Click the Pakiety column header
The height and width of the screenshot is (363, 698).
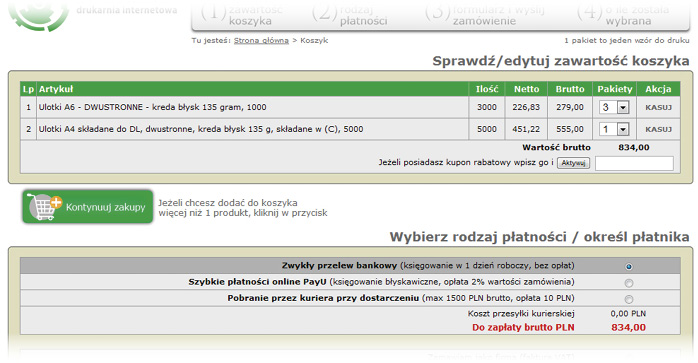[x=615, y=89]
